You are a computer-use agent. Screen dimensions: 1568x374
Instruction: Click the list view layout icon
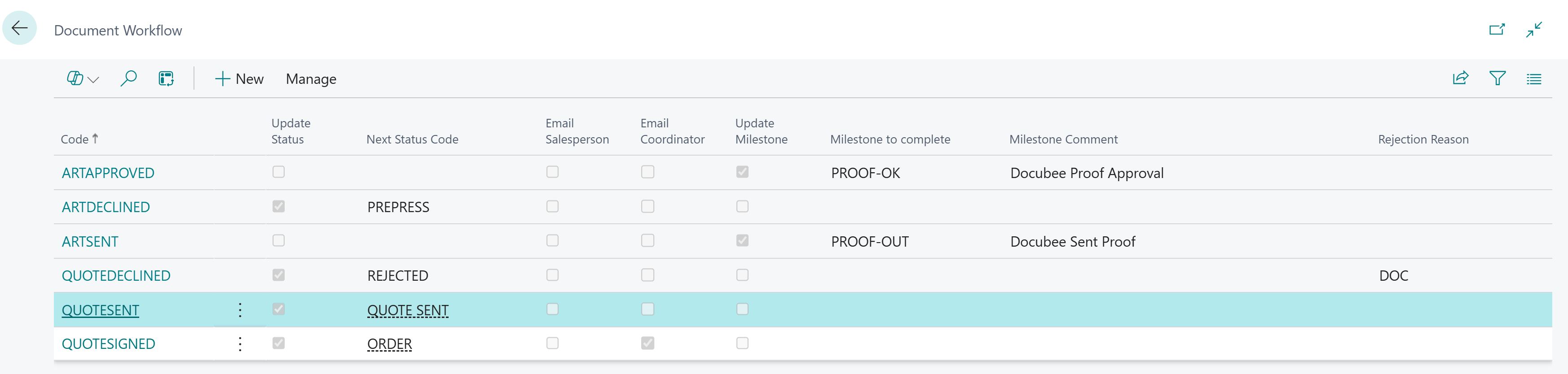1534,79
